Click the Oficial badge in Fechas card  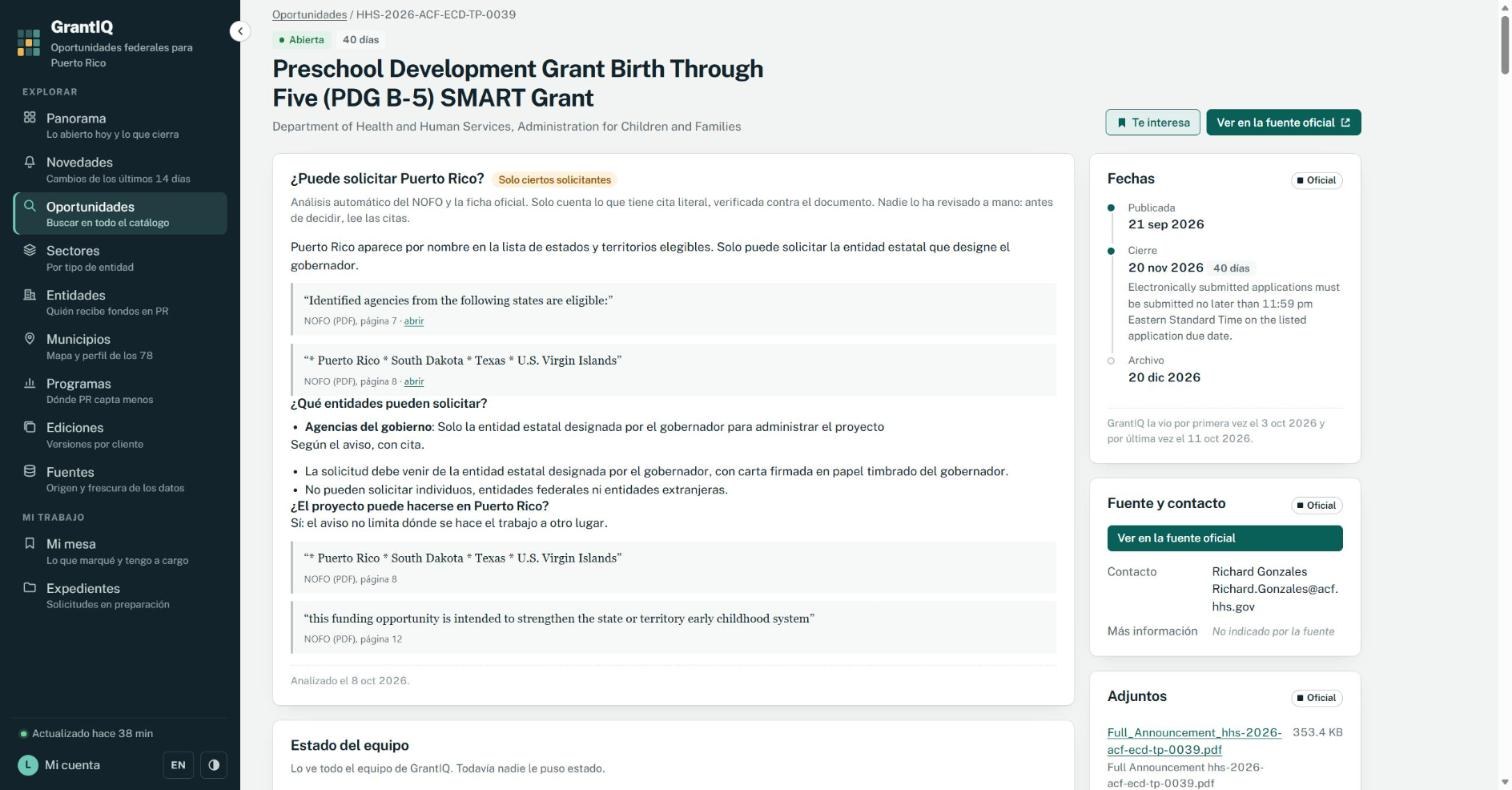click(1317, 180)
